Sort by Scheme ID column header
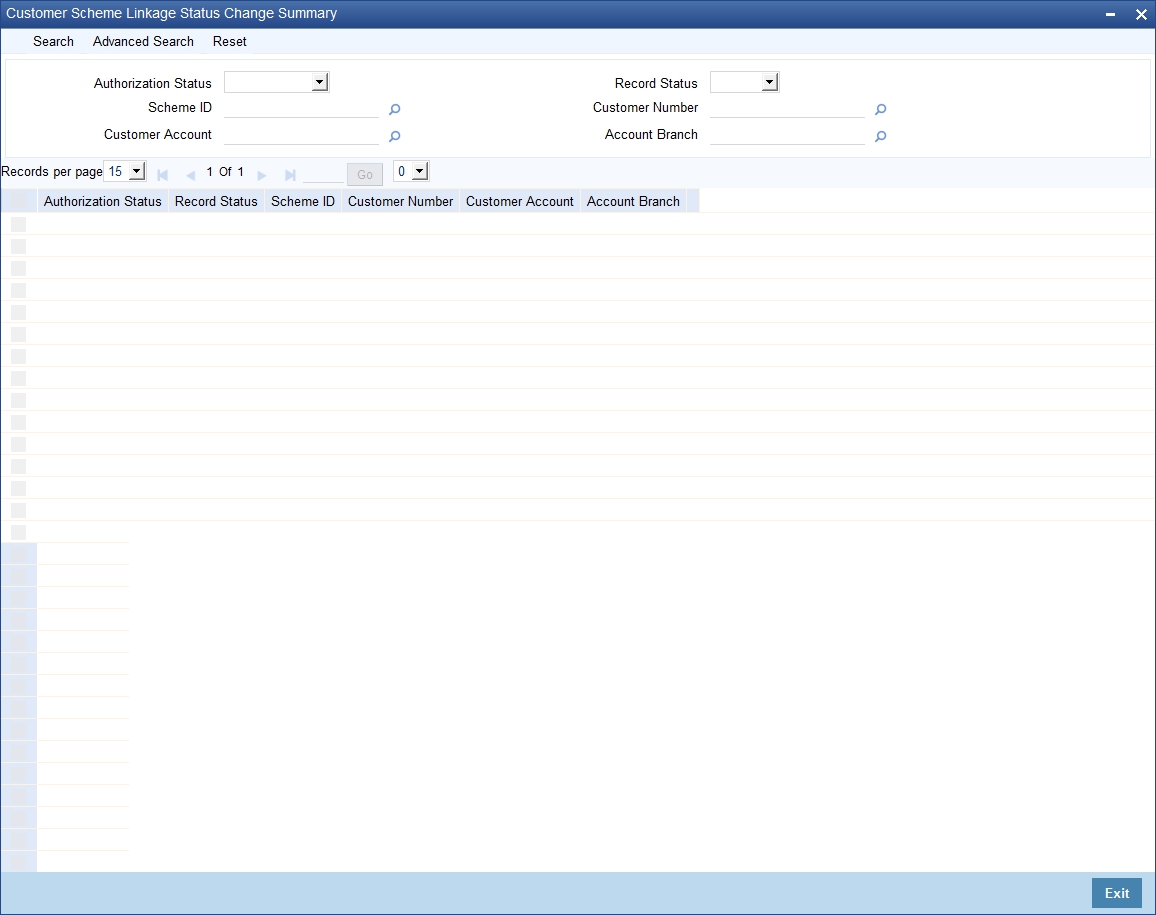 pyautogui.click(x=303, y=201)
